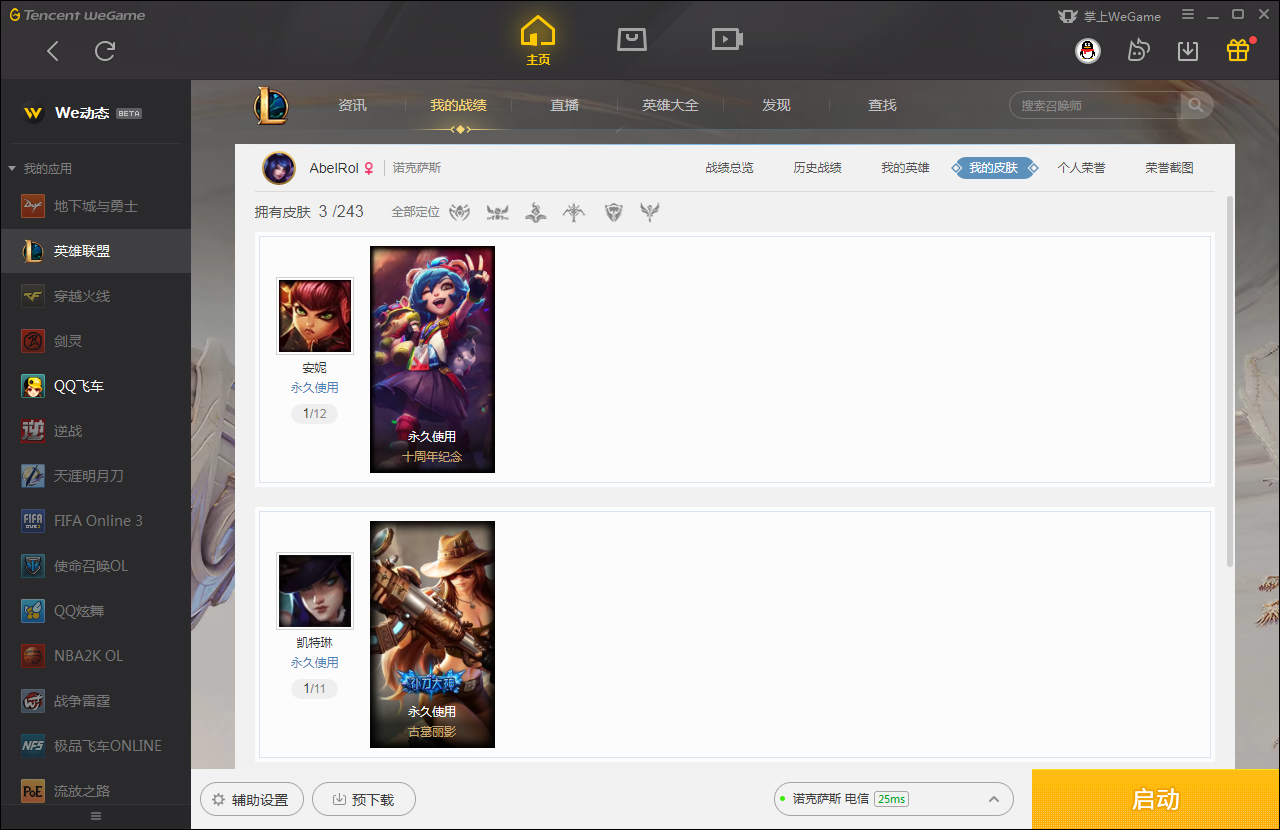
Task: Click the summoner search magnifier button
Action: pyautogui.click(x=1196, y=105)
